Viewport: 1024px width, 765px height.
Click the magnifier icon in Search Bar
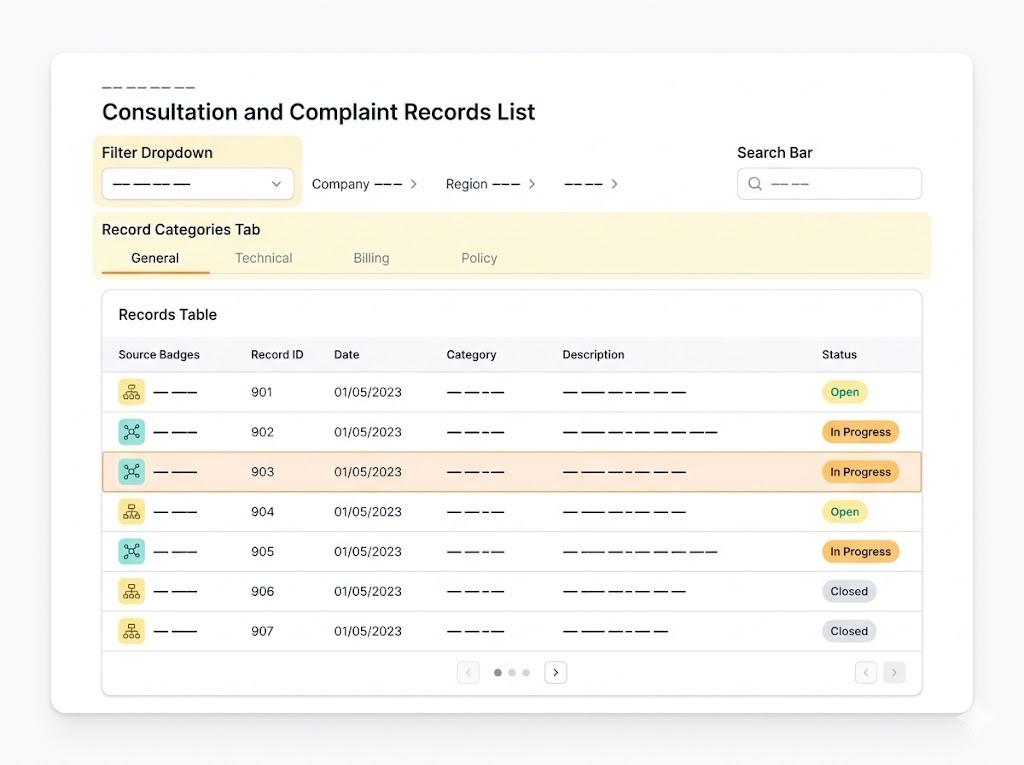click(755, 184)
